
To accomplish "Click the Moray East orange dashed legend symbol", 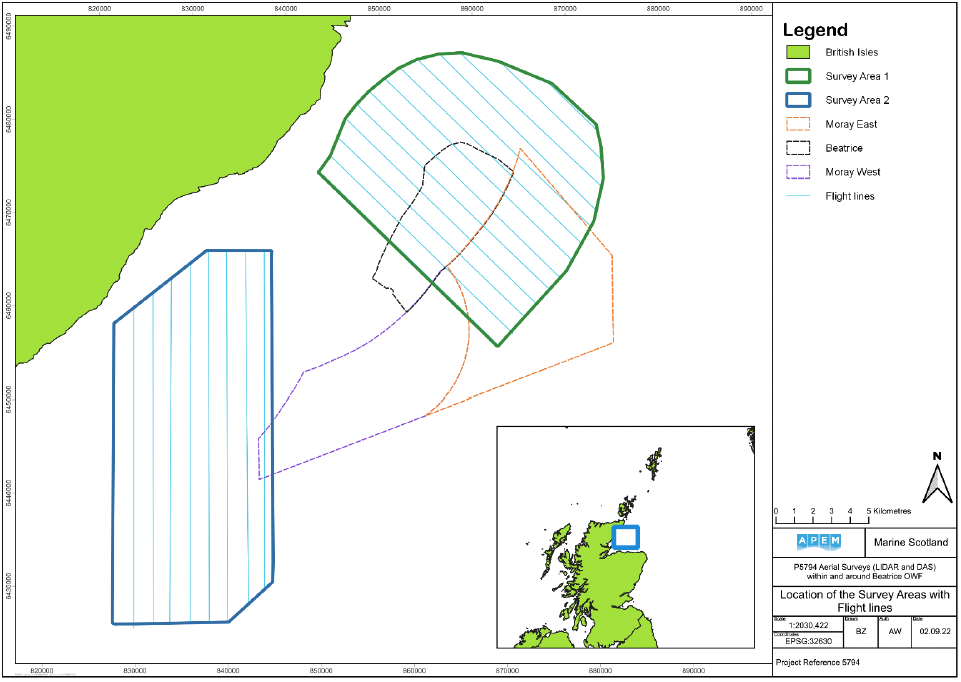I will tap(798, 124).
